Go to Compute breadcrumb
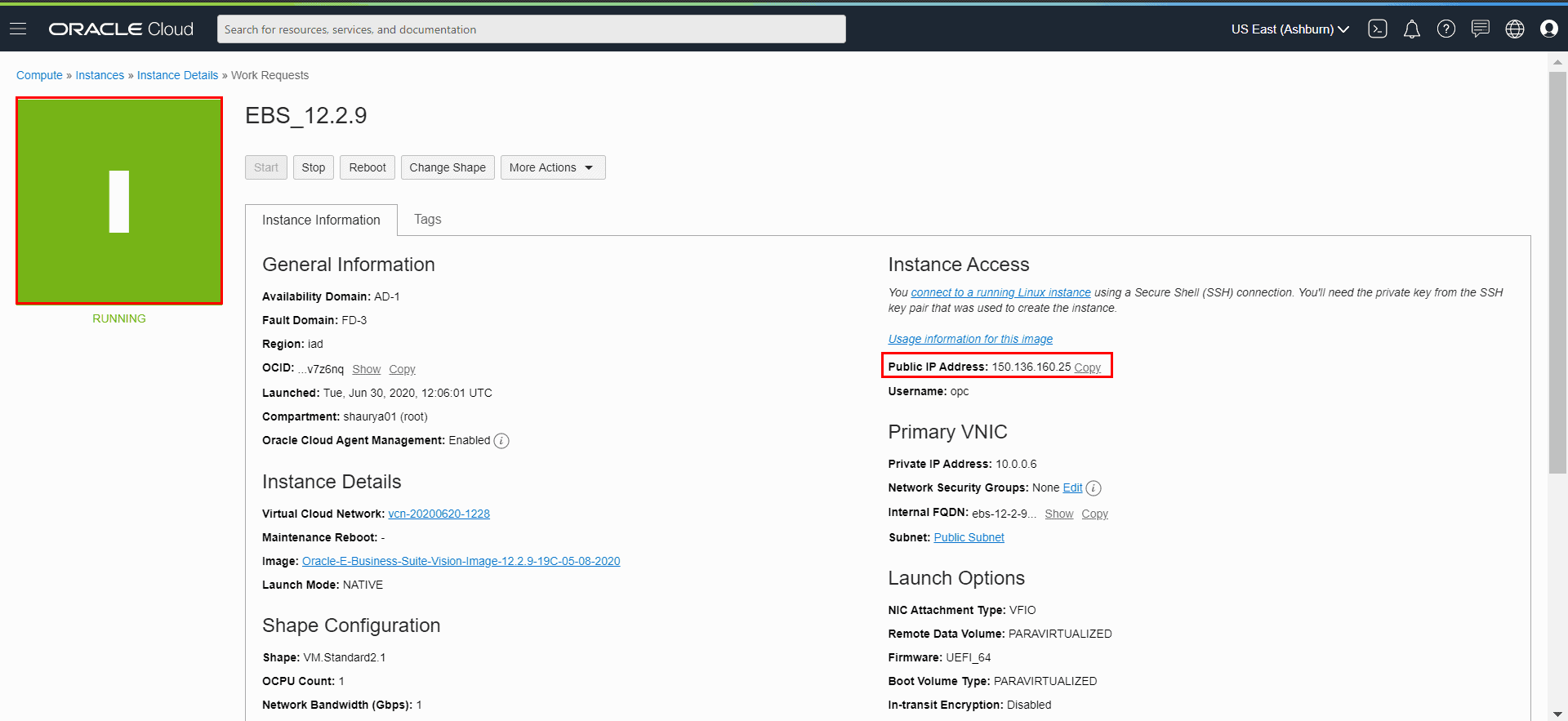 tap(39, 75)
